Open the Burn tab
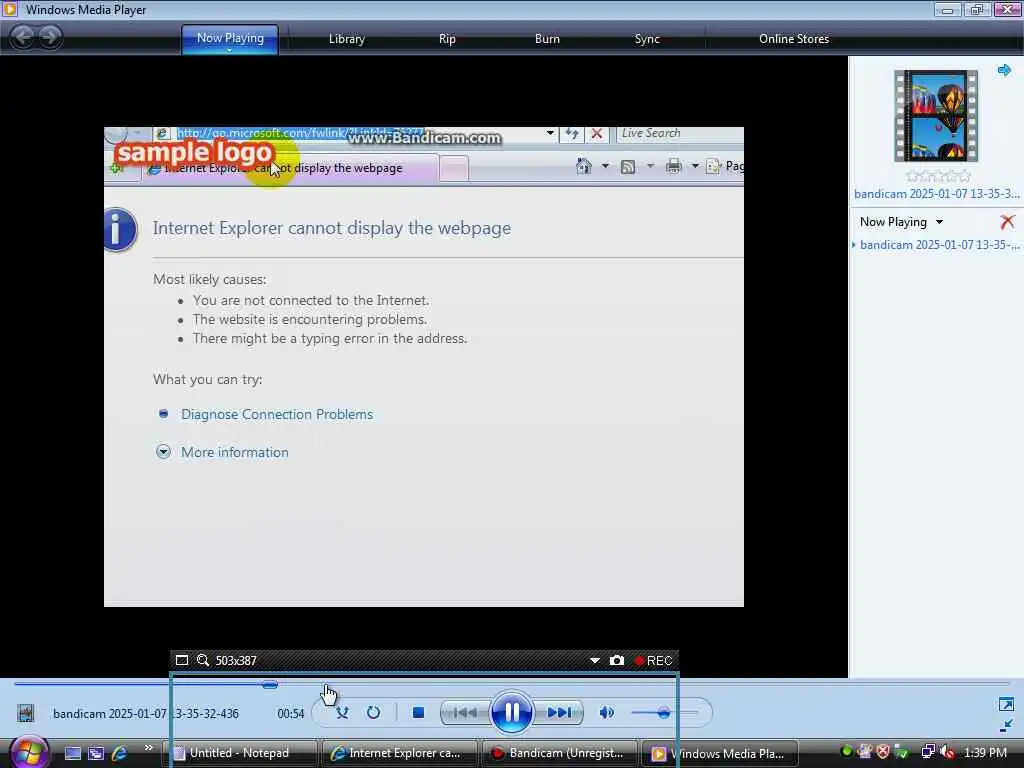The image size is (1024, 768). pyautogui.click(x=547, y=39)
